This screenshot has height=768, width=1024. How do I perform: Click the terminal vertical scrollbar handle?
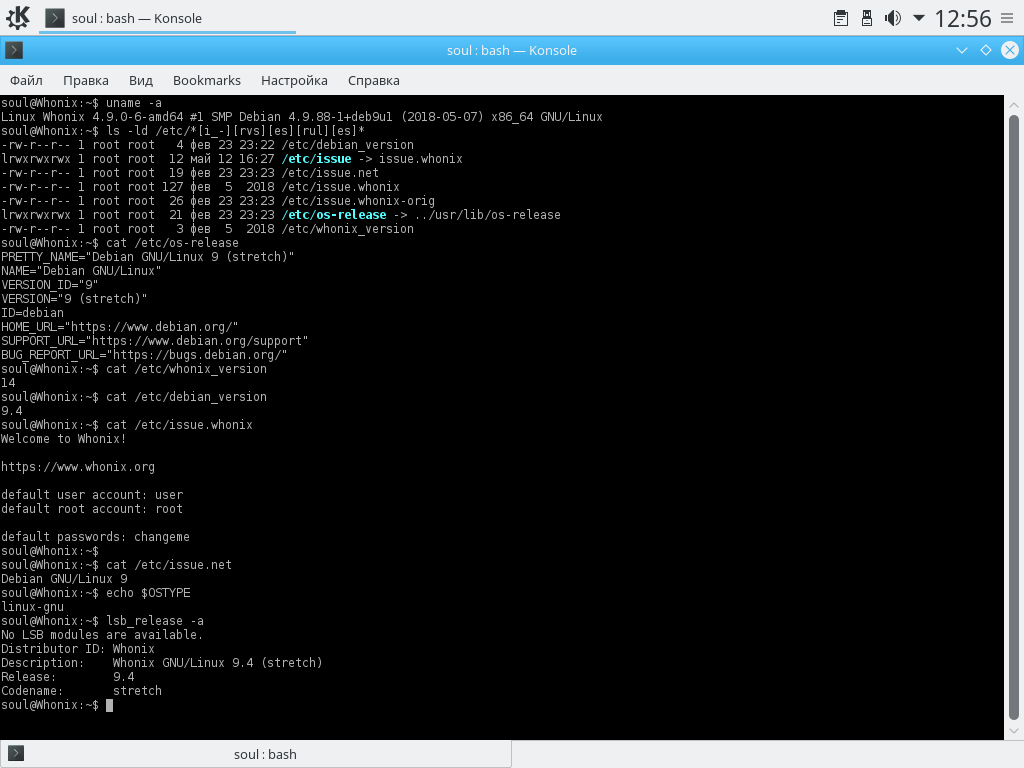pos(1014,416)
